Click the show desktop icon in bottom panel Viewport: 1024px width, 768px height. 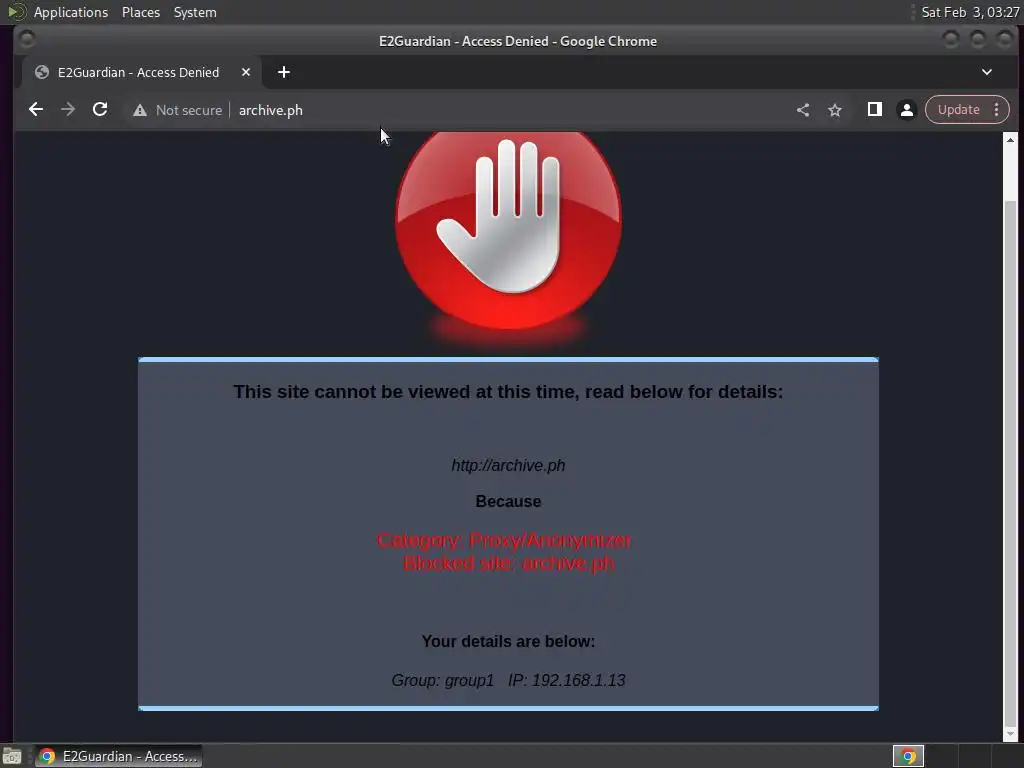pos(12,756)
